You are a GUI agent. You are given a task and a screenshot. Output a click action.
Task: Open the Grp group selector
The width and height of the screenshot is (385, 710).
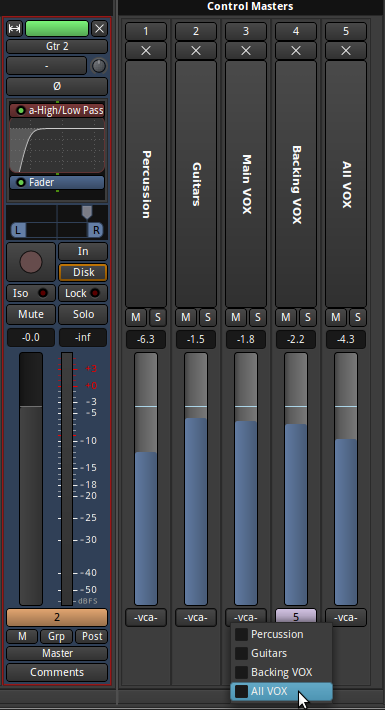point(56,636)
